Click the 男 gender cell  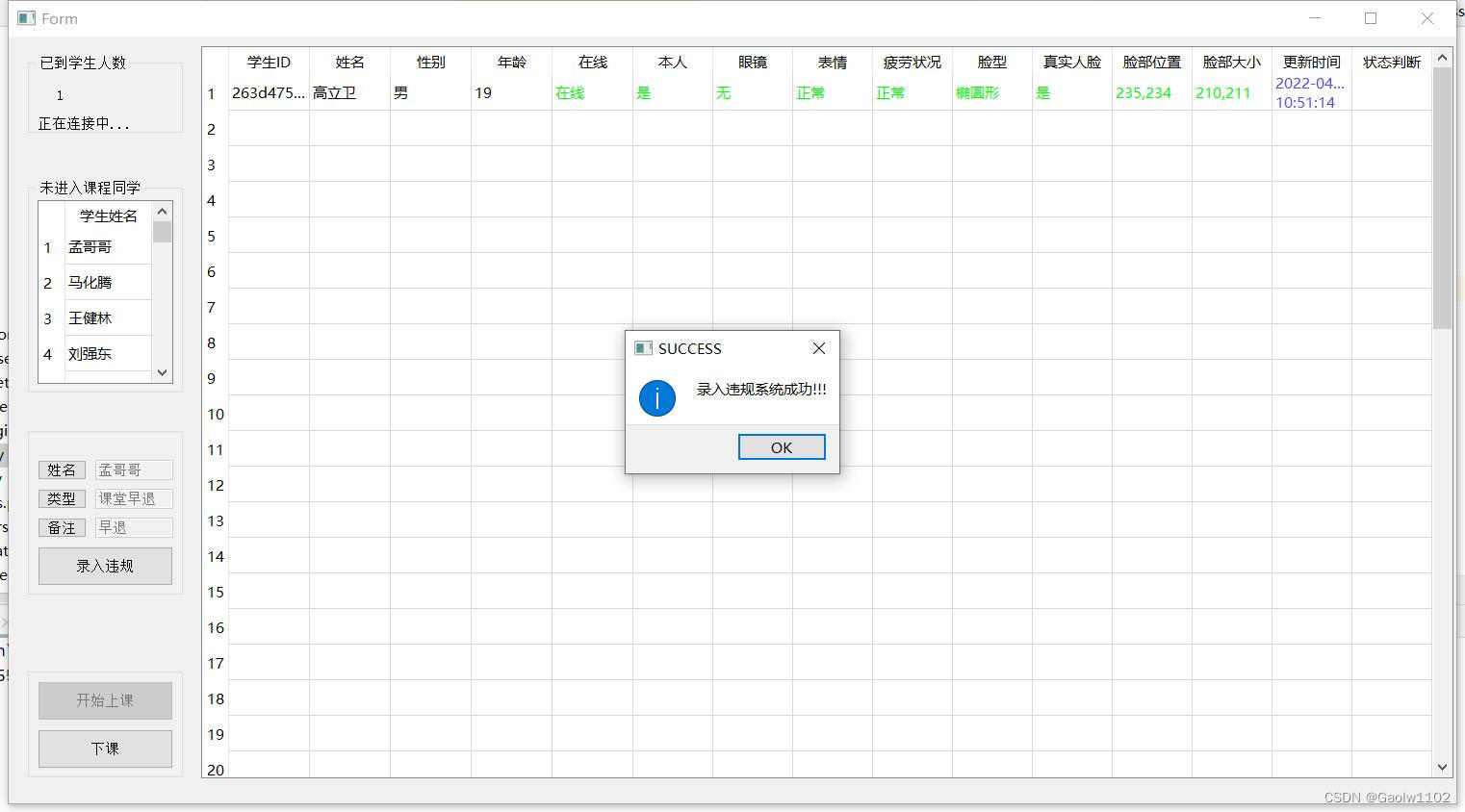(430, 92)
